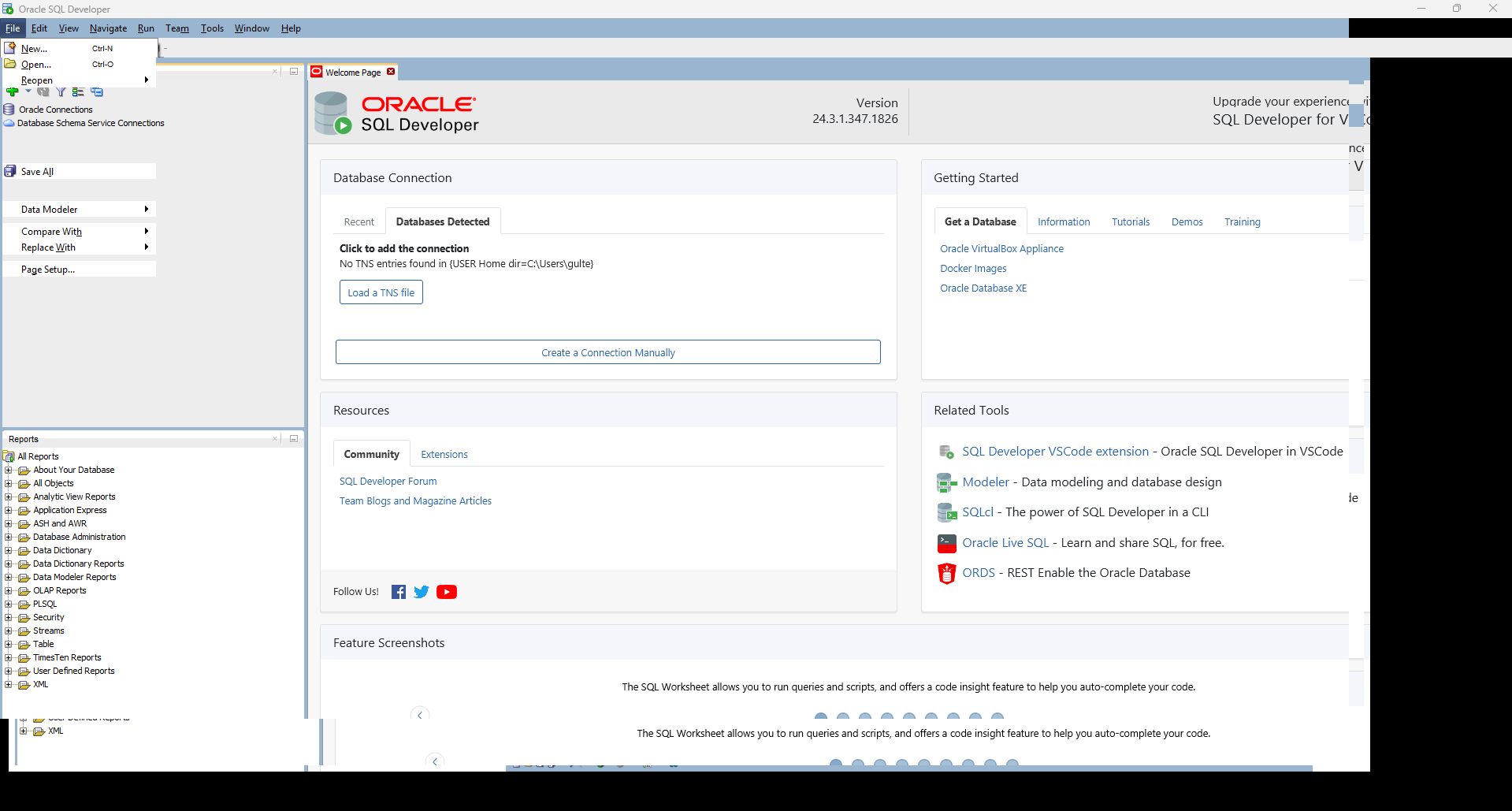Expand the TimesTen Reports node
The image size is (1512, 811).
(9, 657)
